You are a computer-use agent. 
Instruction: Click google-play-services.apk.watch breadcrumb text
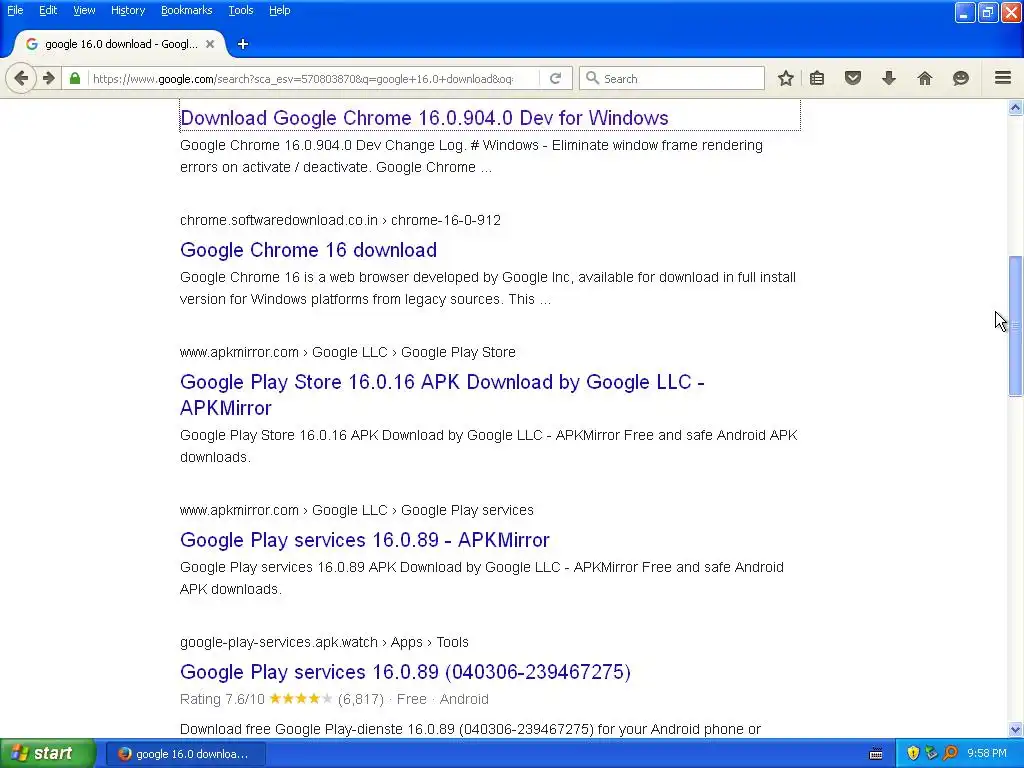tap(324, 642)
